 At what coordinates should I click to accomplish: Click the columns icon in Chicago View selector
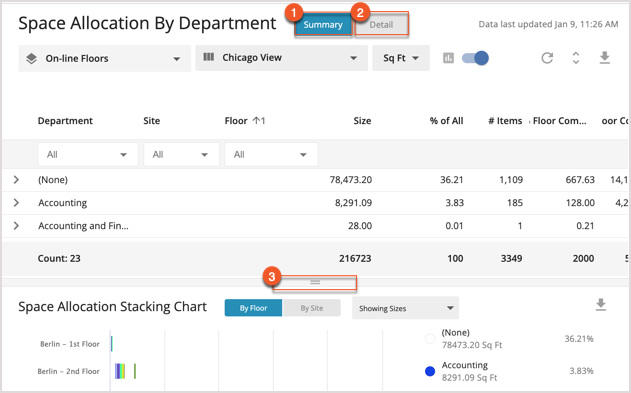coord(208,57)
